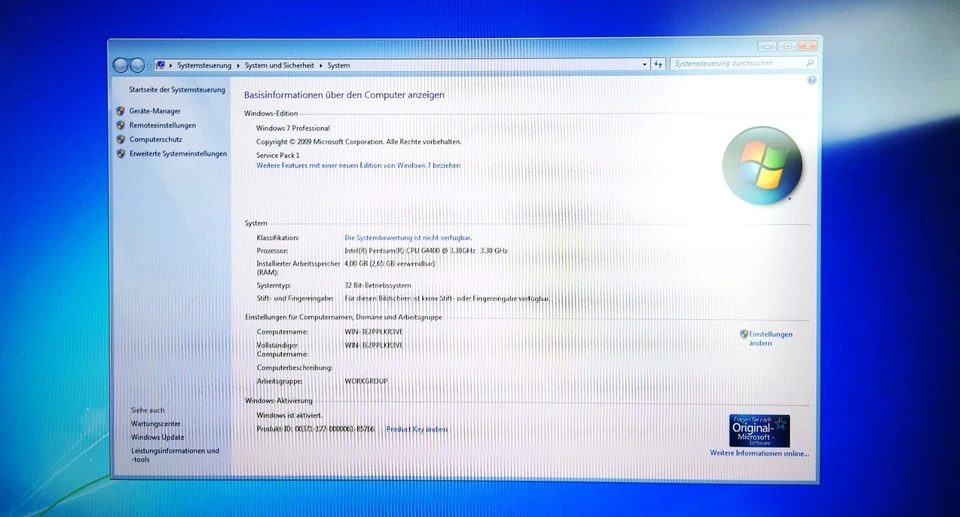Open Weitere Informationen online link
960x517 pixels.
pyautogui.click(x=759, y=453)
